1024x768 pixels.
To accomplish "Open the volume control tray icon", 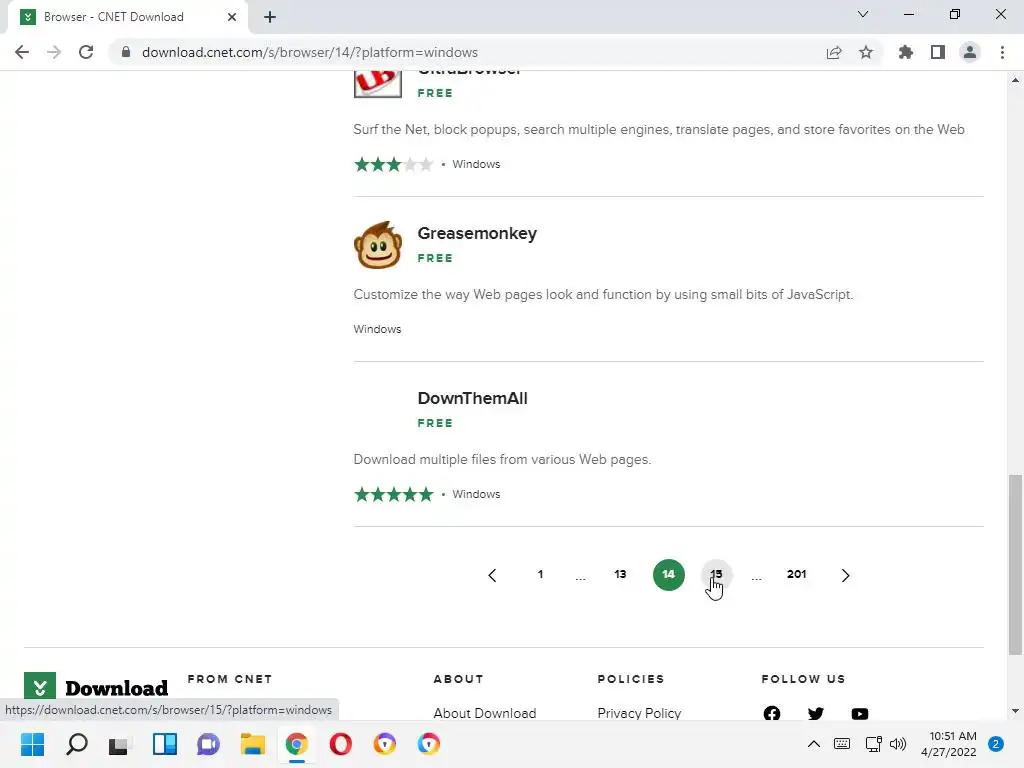I will (898, 744).
